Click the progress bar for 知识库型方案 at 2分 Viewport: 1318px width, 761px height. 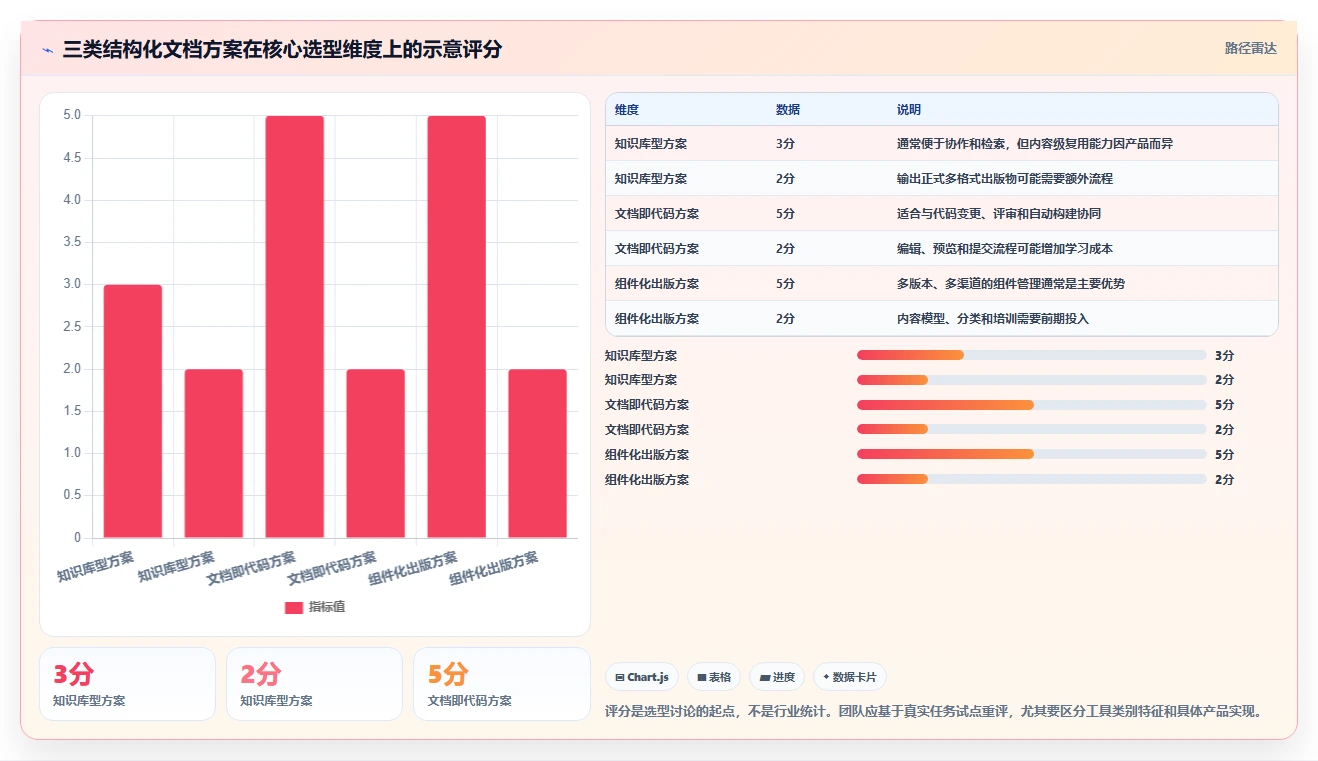coord(1031,380)
